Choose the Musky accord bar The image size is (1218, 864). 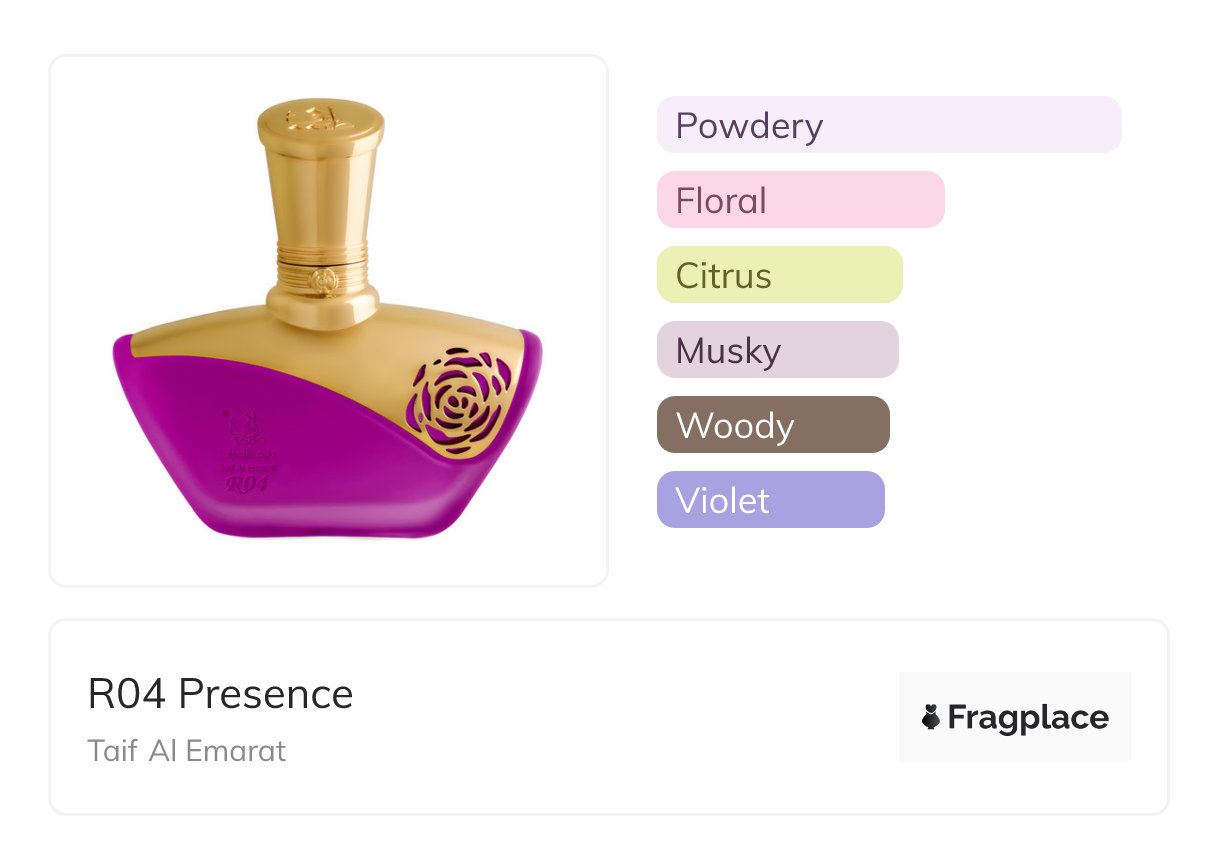777,350
